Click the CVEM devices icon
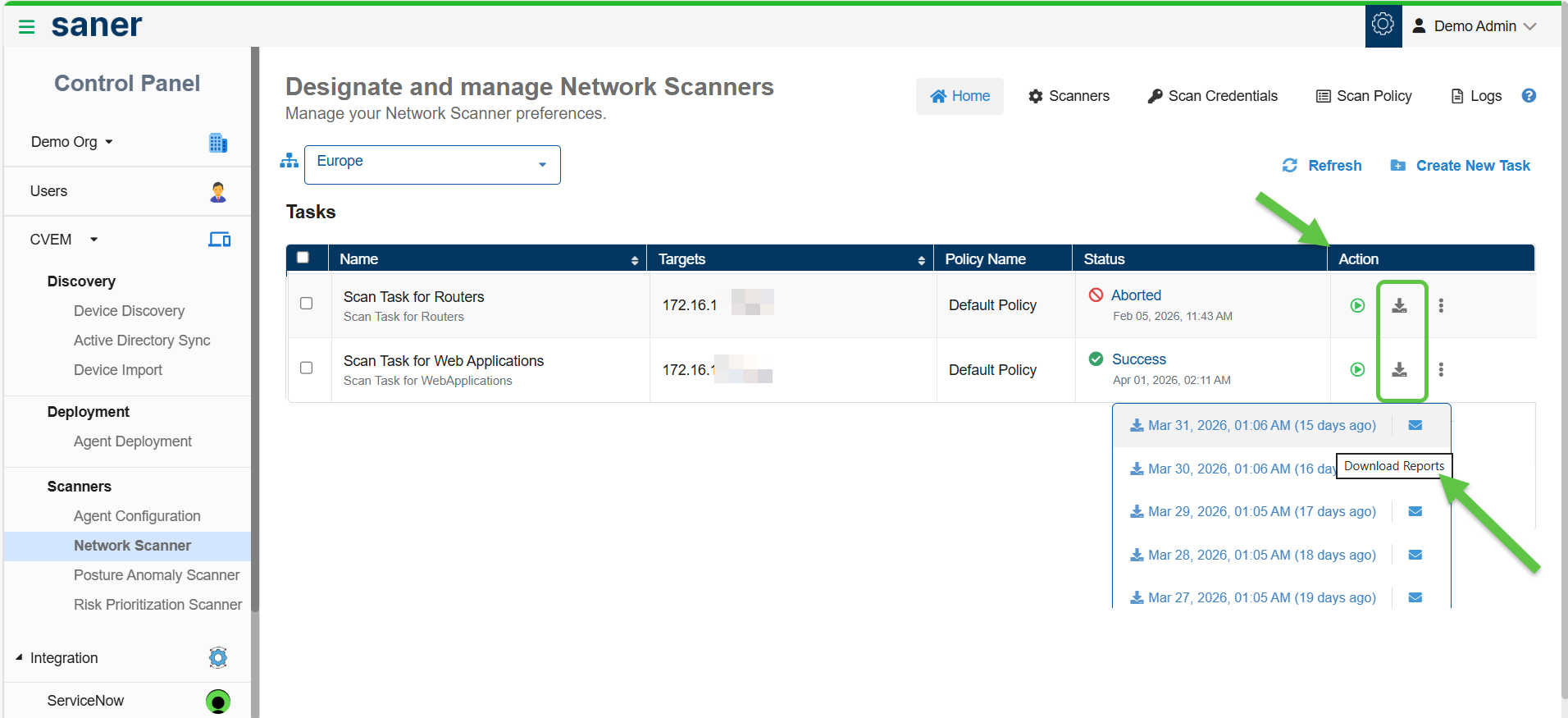The width and height of the screenshot is (1568, 718). coord(219,240)
